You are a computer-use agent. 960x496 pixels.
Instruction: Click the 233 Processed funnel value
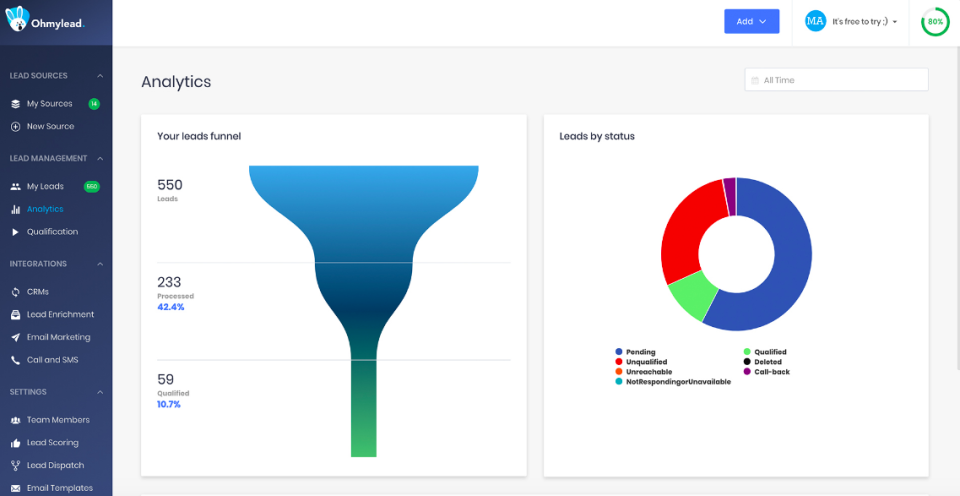click(170, 282)
